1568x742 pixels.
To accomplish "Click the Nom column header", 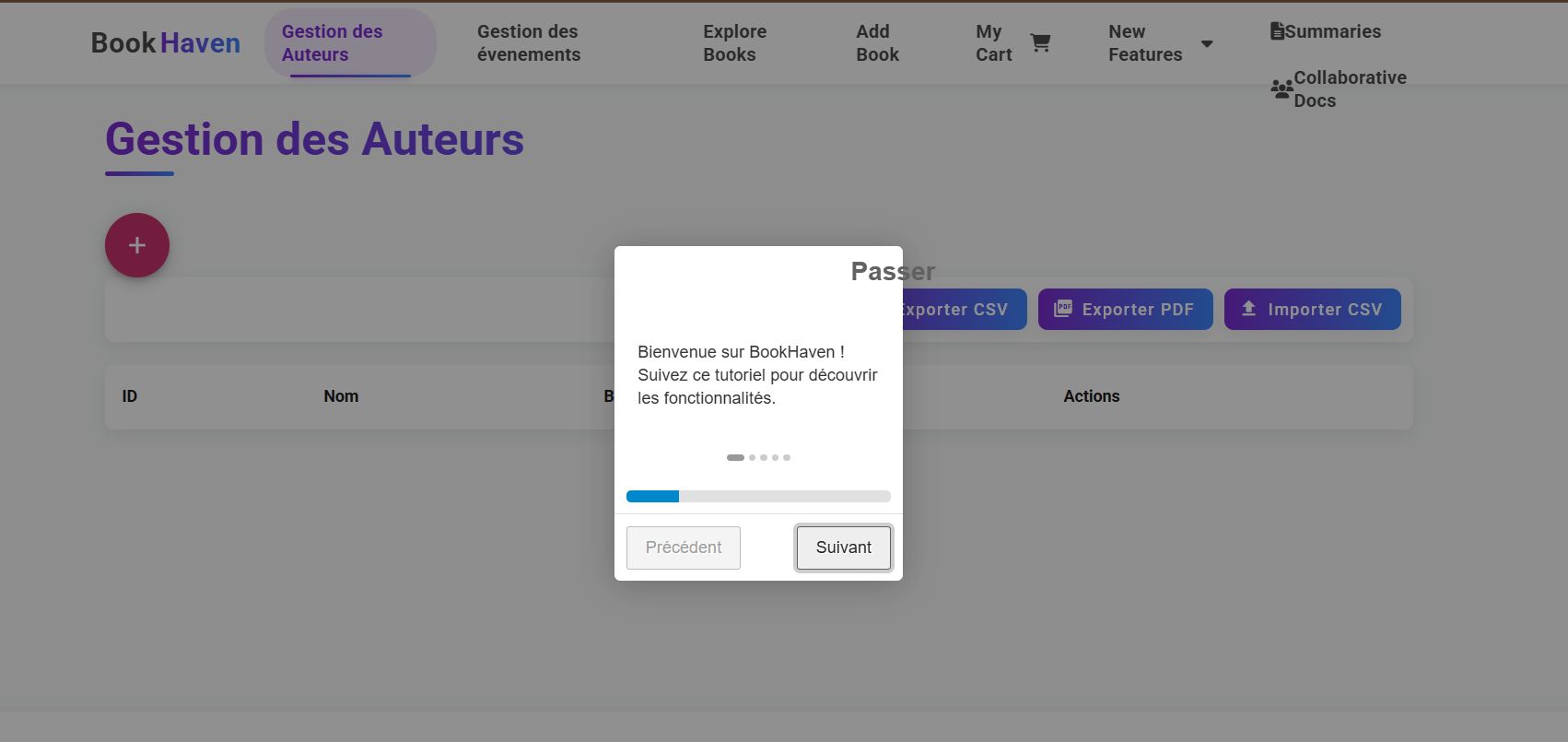I will point(341,396).
